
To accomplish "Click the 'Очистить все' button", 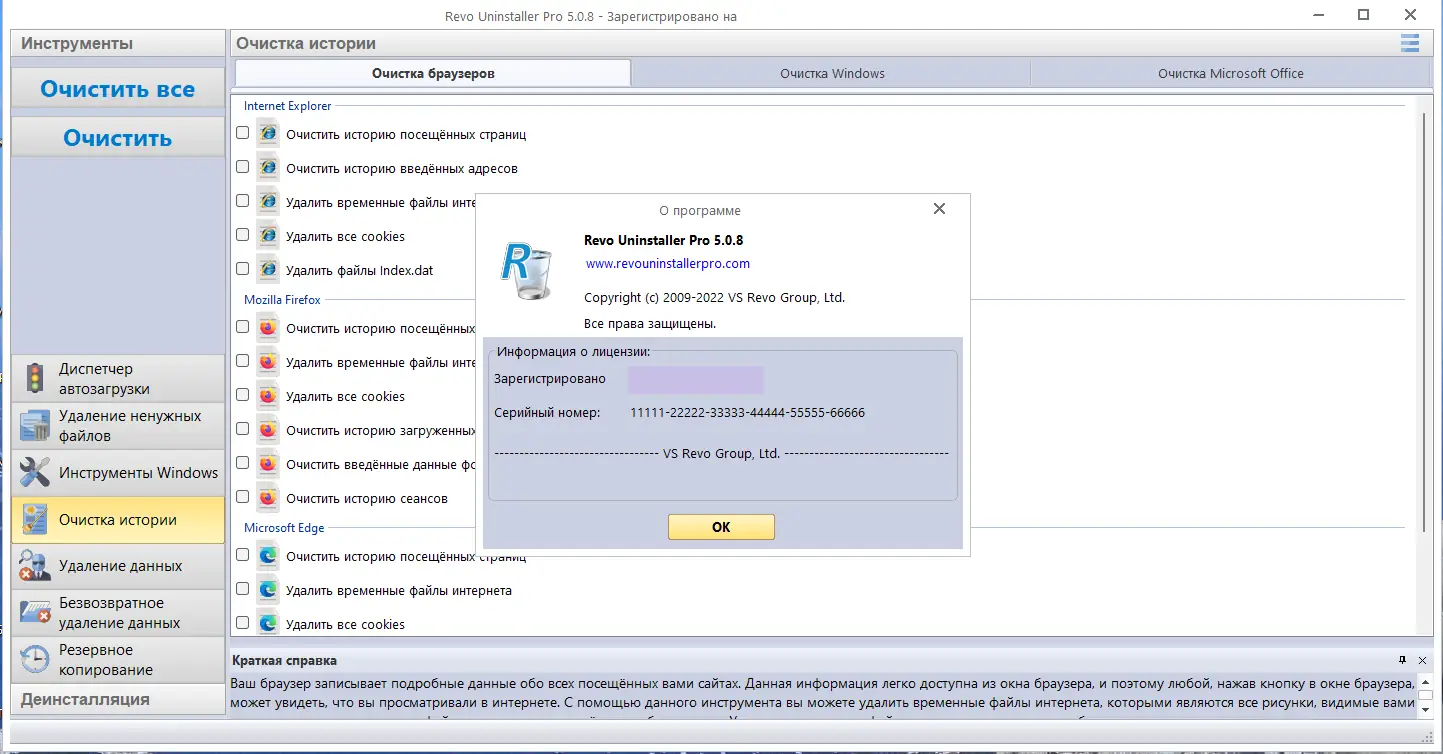I will click(118, 89).
